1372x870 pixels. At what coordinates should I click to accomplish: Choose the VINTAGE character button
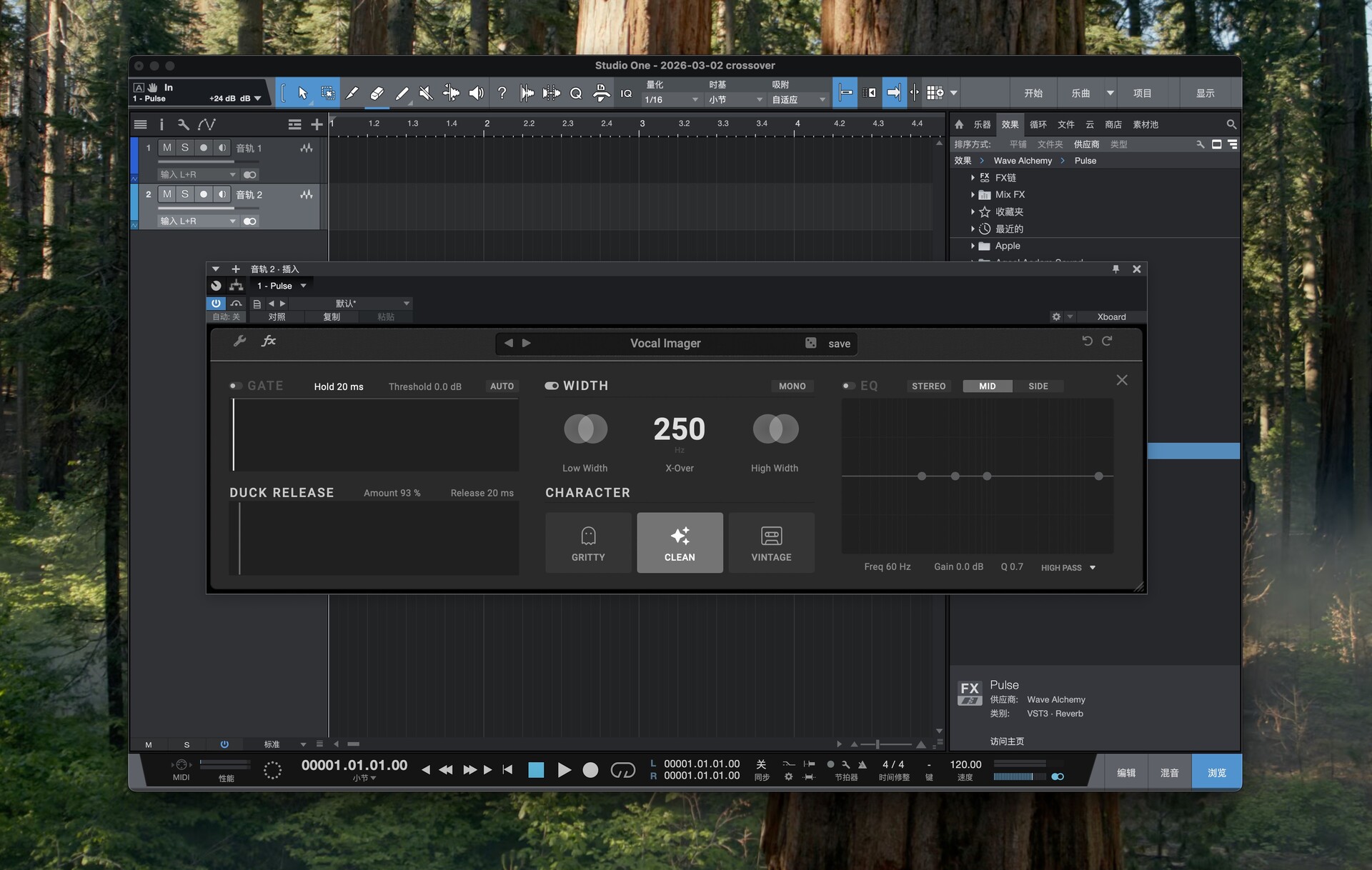tap(771, 543)
